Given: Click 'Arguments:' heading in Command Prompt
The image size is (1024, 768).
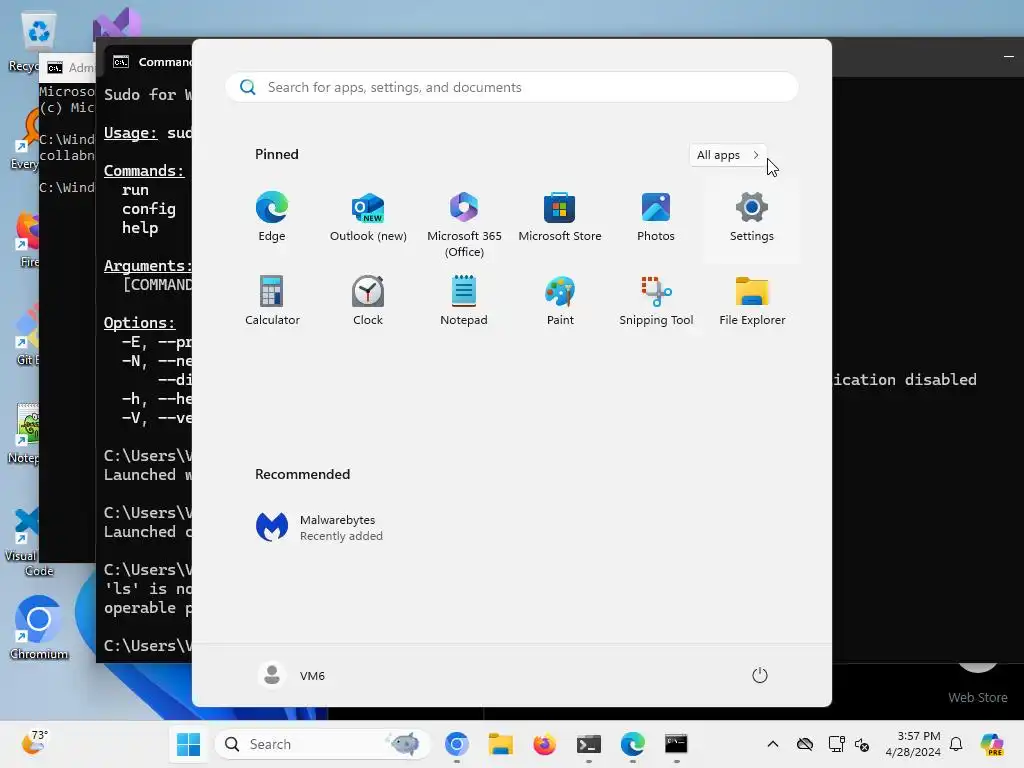Looking at the screenshot, I should pos(148,266).
